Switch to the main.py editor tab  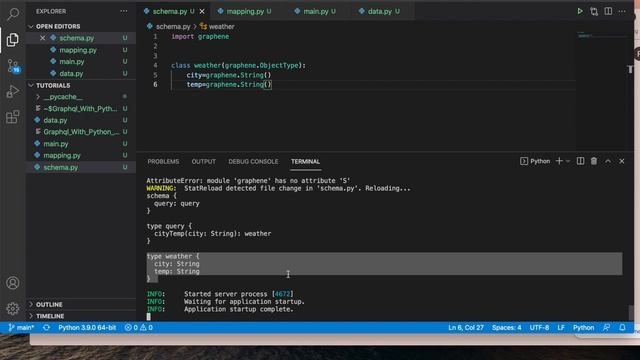pyautogui.click(x=315, y=11)
